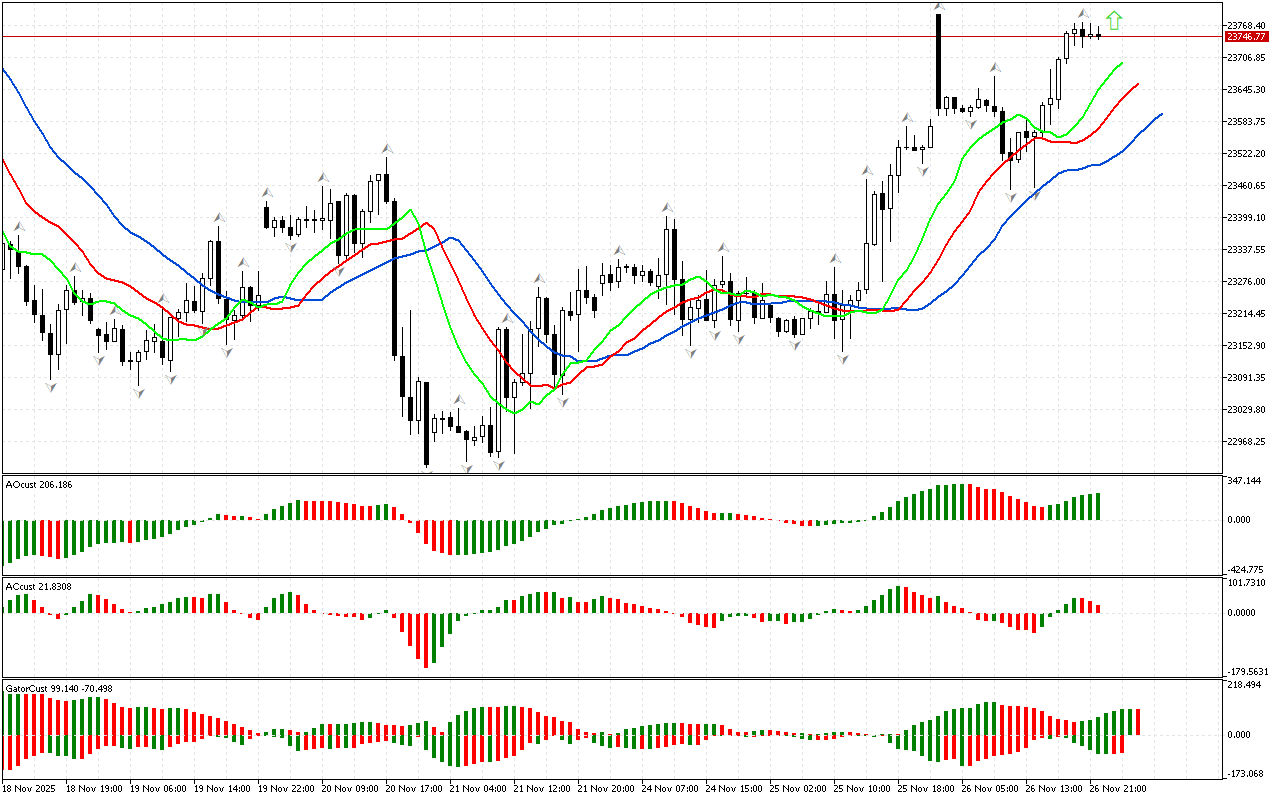Image resolution: width=1280 pixels, height=800 pixels.
Task: Click the 23768.40 price scale label
Action: (x=1244, y=25)
